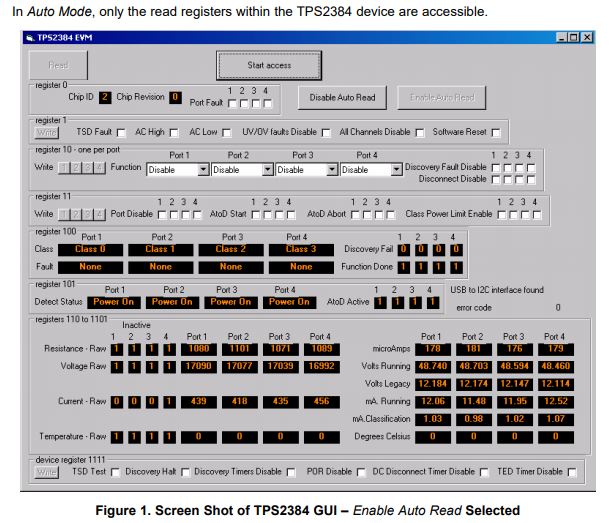Click the register 1 Write button

[47, 133]
